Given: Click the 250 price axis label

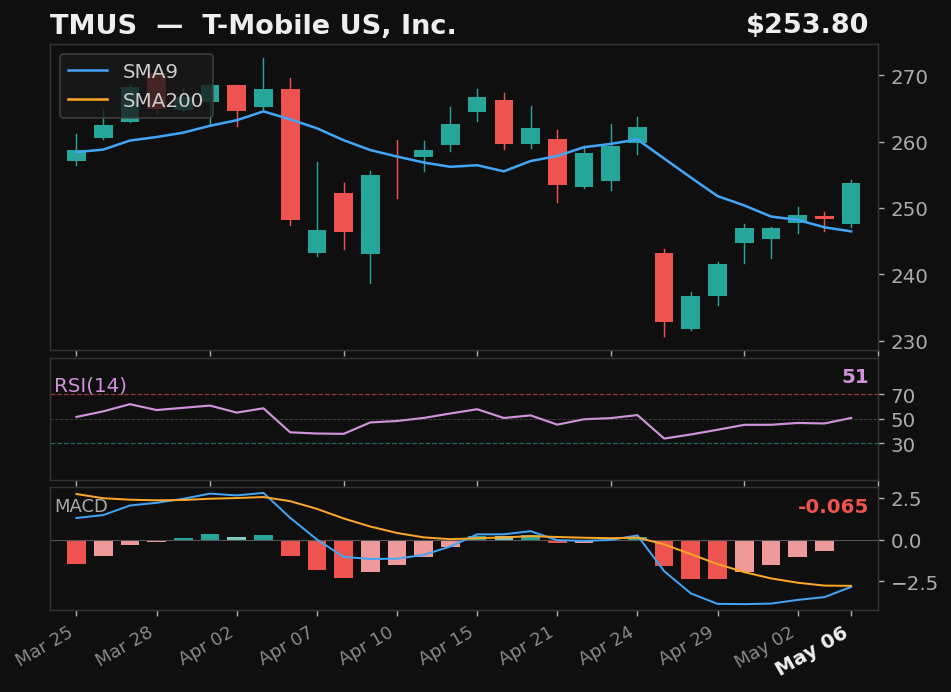Looking at the screenshot, I should 909,209.
